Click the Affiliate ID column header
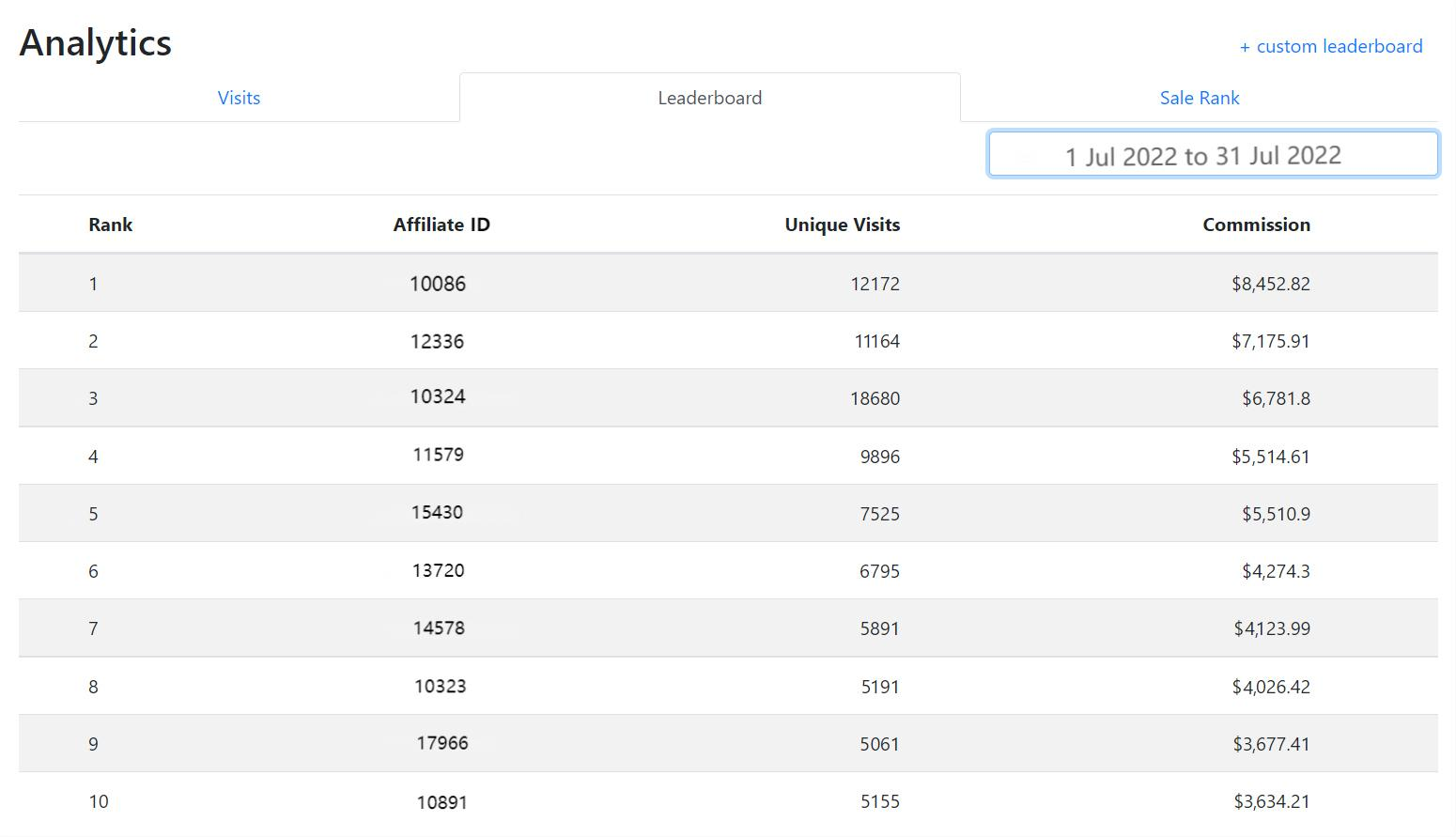This screenshot has height=837, width=1456. [x=441, y=225]
